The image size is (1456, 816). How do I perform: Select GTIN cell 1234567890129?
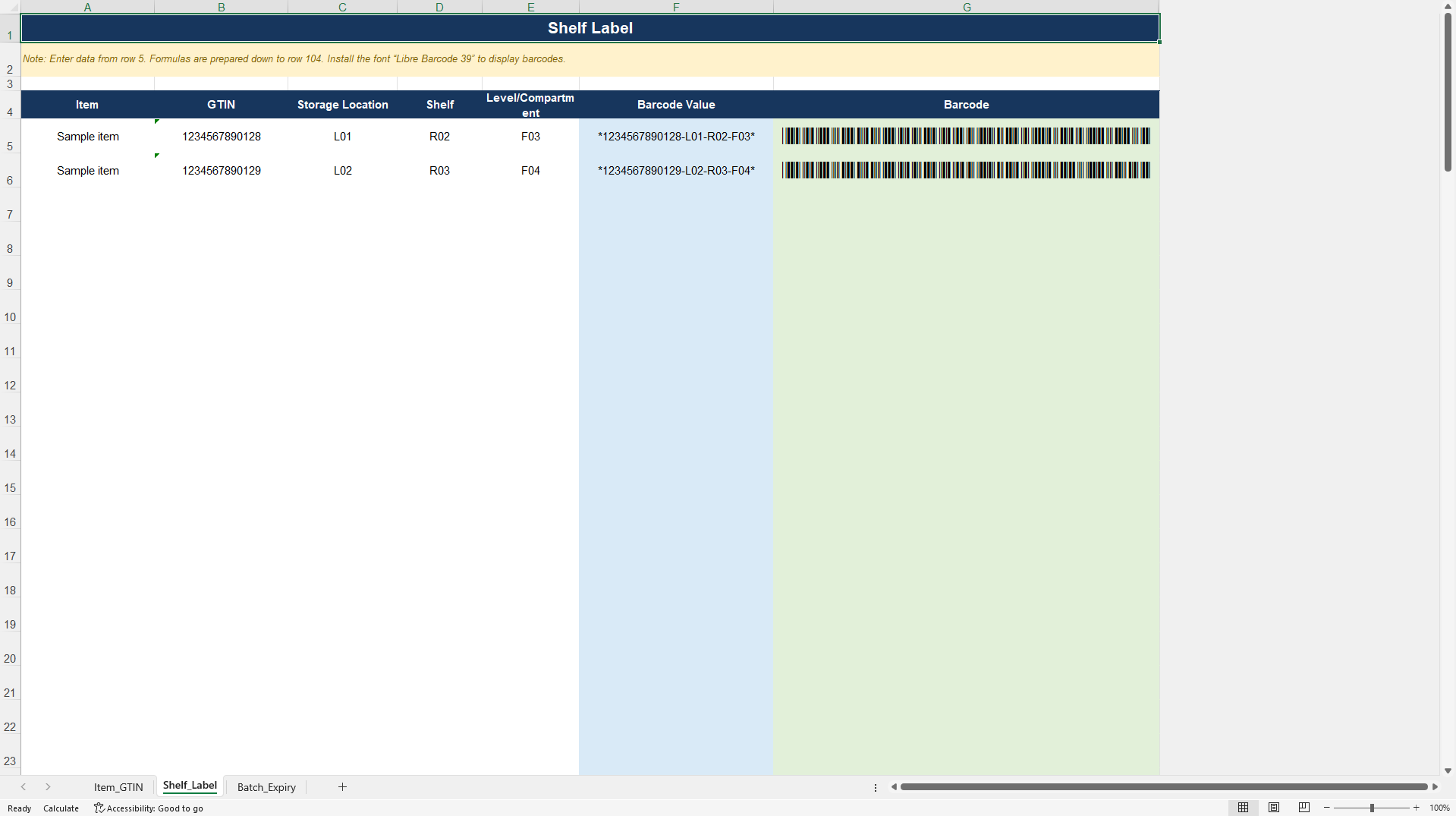click(x=221, y=171)
